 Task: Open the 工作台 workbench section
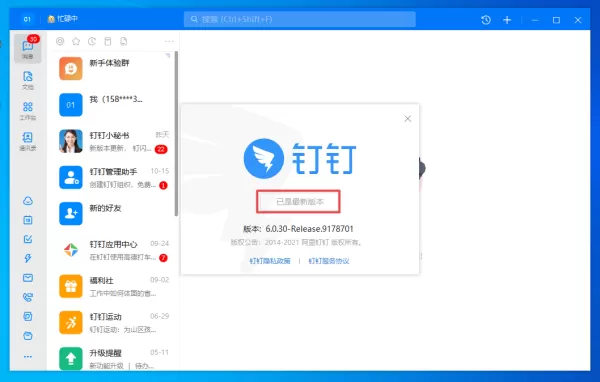[x=28, y=111]
